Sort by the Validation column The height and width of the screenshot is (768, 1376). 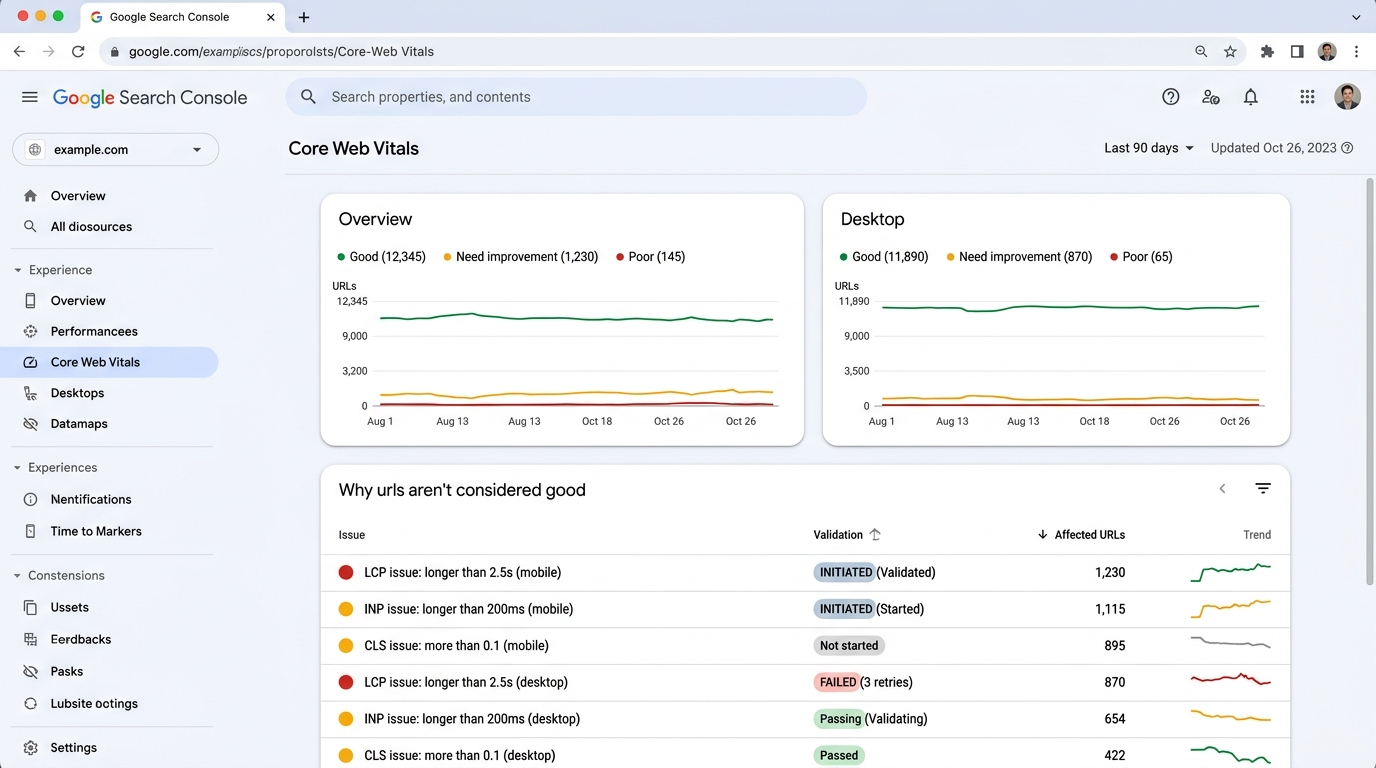click(x=847, y=535)
